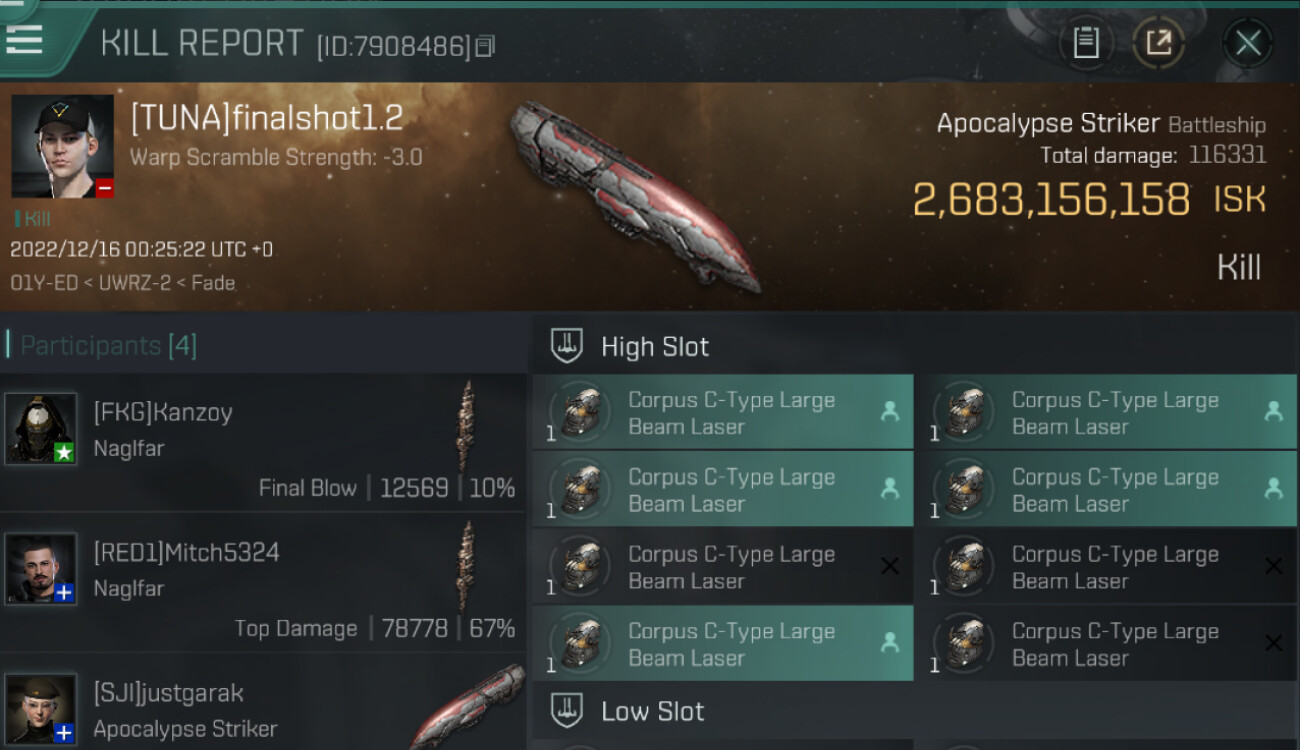Click the share kill report icon
Image resolution: width=1300 pixels, height=750 pixels.
click(x=1158, y=43)
